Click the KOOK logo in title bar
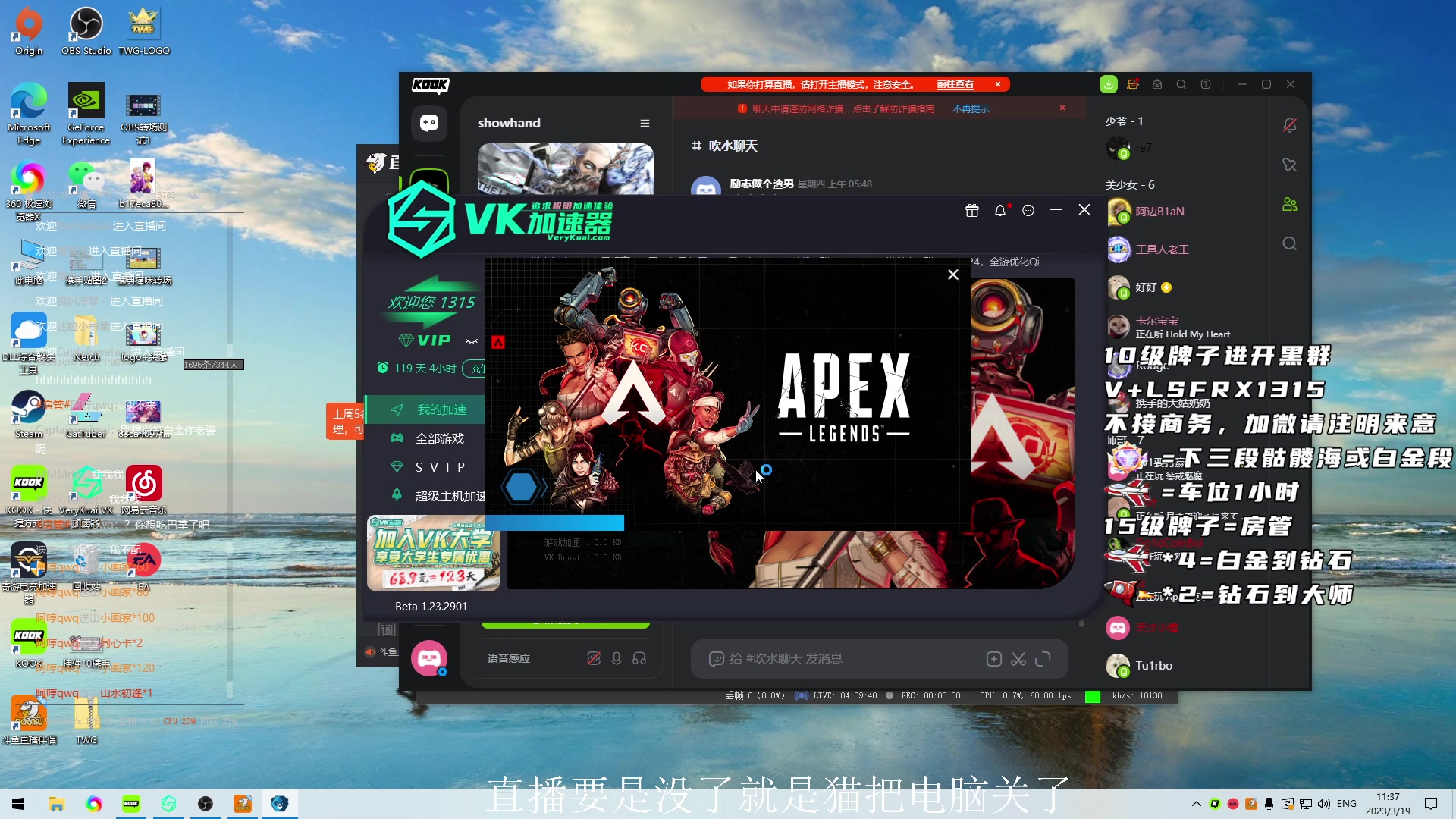The height and width of the screenshot is (819, 1456). (x=430, y=85)
